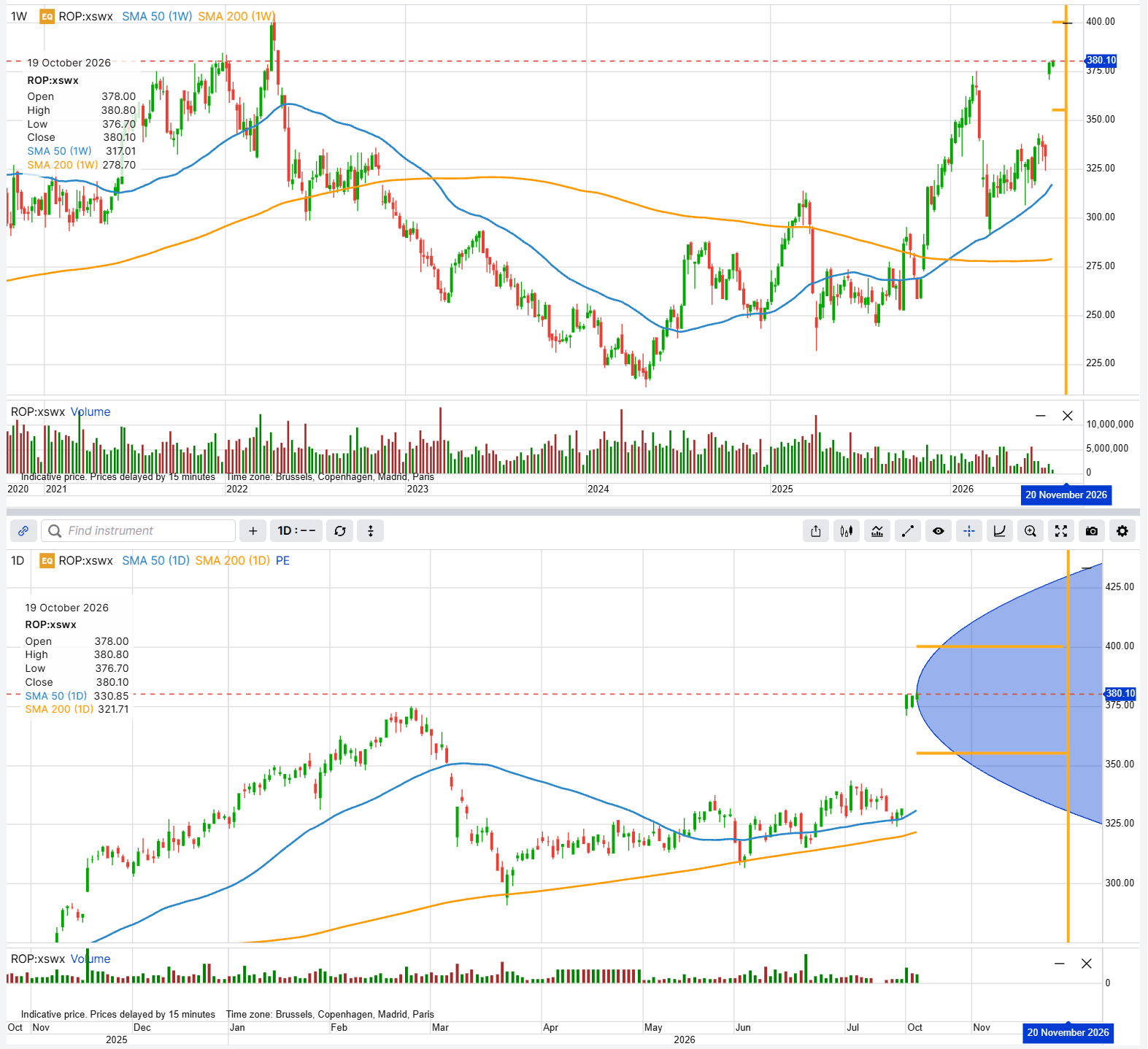This screenshot has width=1148, height=1049.
Task: Click Jun on the daily time axis
Action: pyautogui.click(x=743, y=1027)
